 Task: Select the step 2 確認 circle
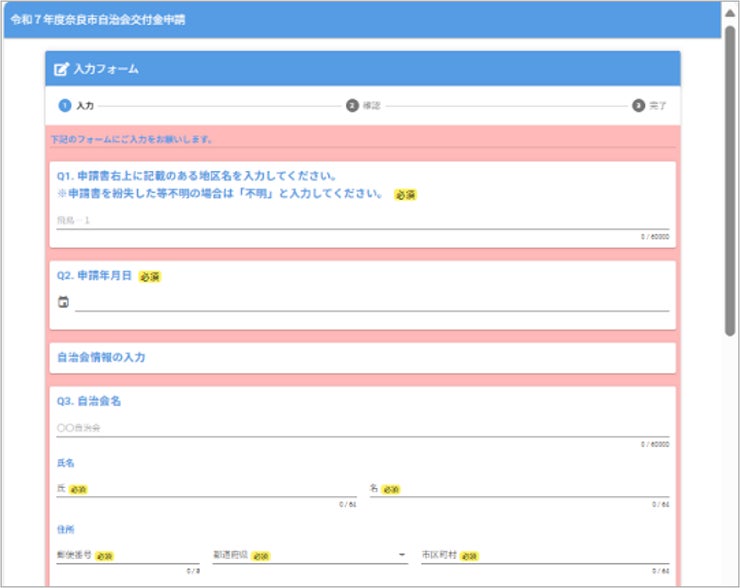pos(352,106)
